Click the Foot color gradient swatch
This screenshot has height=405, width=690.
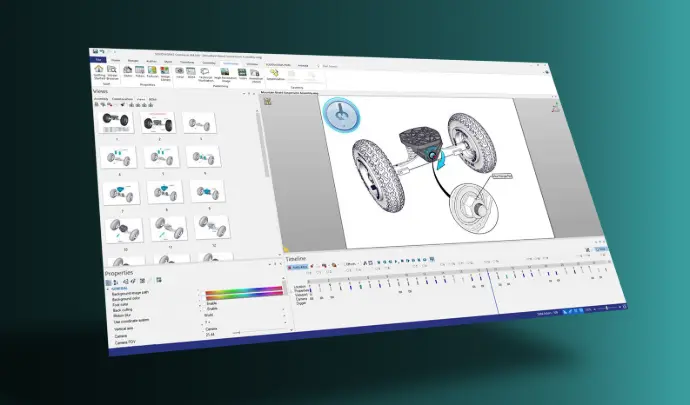tap(244, 295)
